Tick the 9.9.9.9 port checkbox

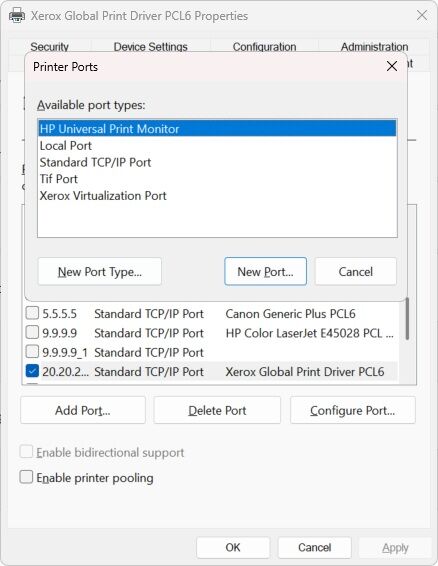click(x=32, y=332)
